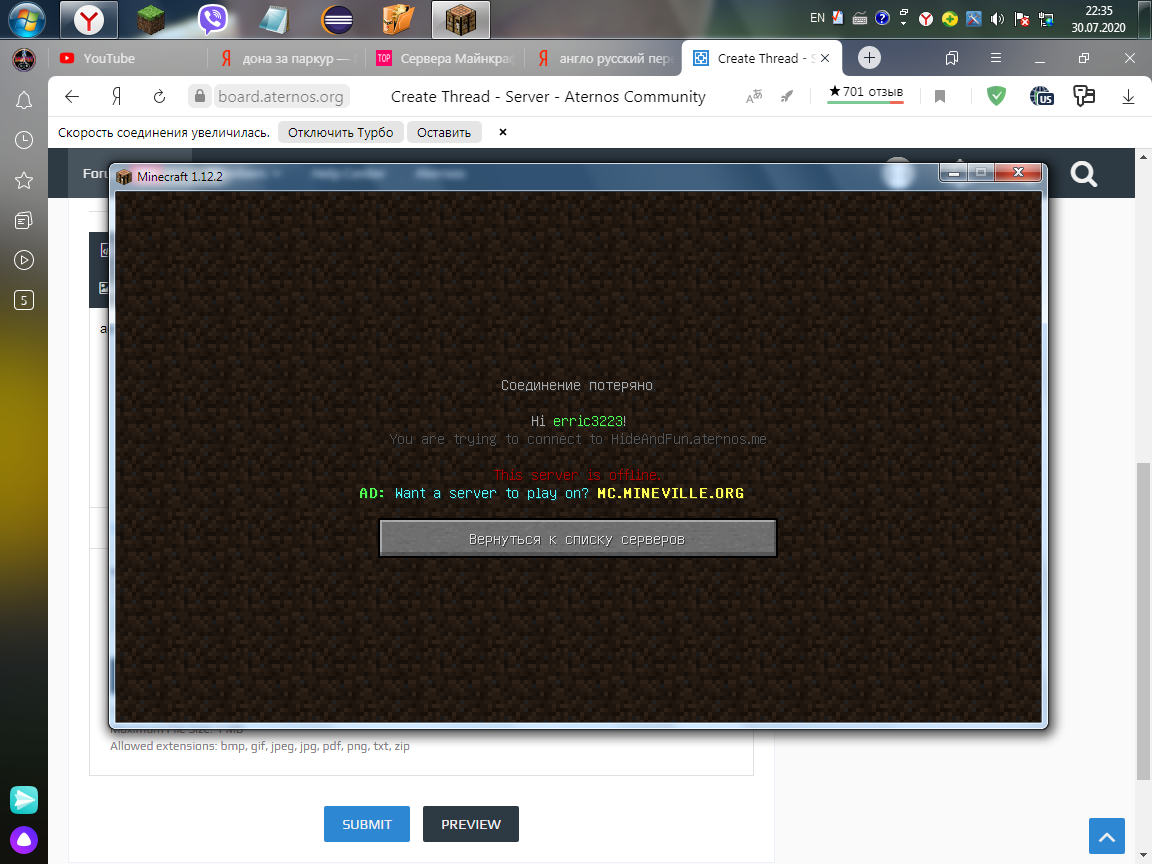Image resolution: width=1152 pixels, height=864 pixels.
Task: Bookmark this page with the flag icon
Action: tap(940, 96)
